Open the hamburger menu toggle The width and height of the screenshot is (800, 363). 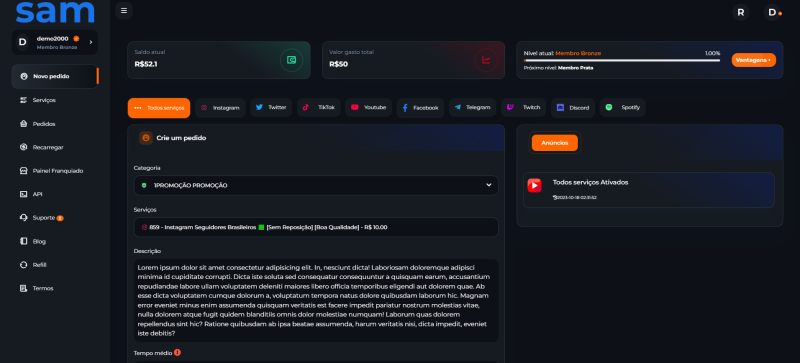coord(124,10)
